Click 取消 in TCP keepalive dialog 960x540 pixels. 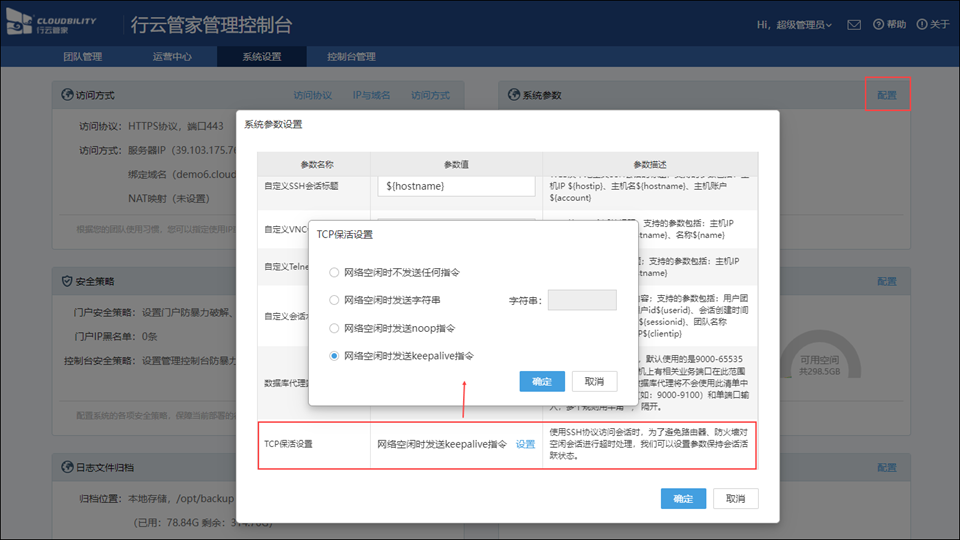[594, 382]
